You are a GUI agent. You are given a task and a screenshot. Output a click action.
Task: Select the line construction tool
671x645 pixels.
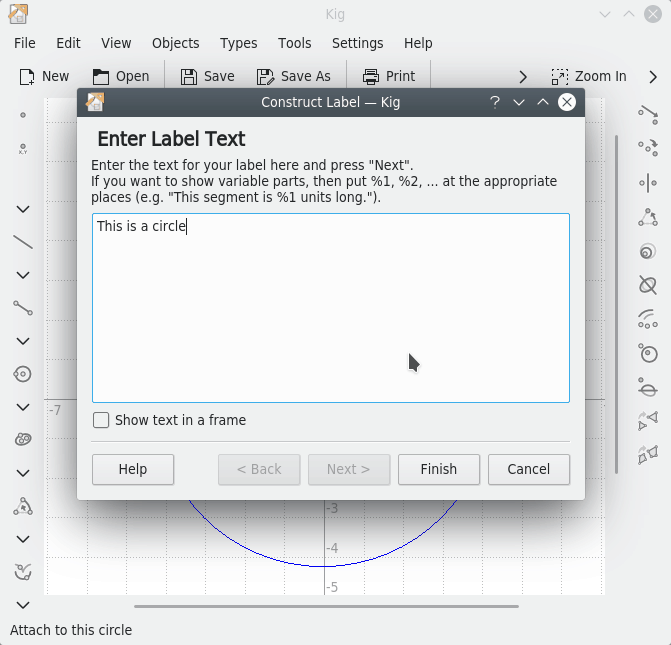(x=23, y=242)
